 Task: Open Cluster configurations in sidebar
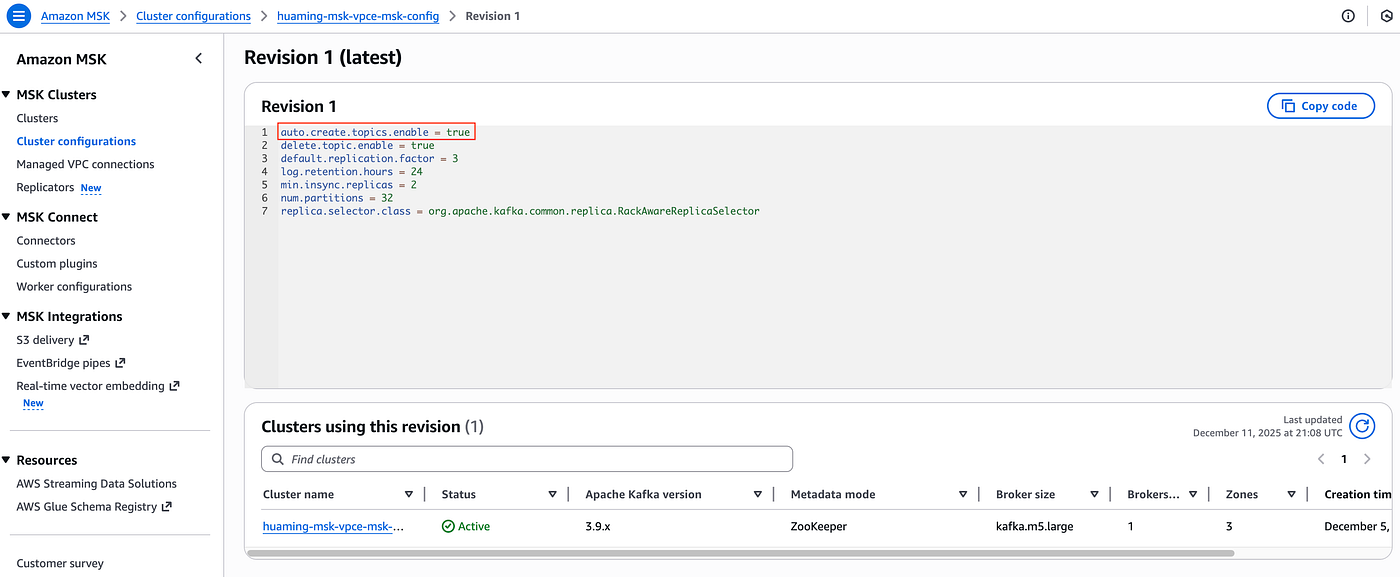click(x=76, y=141)
